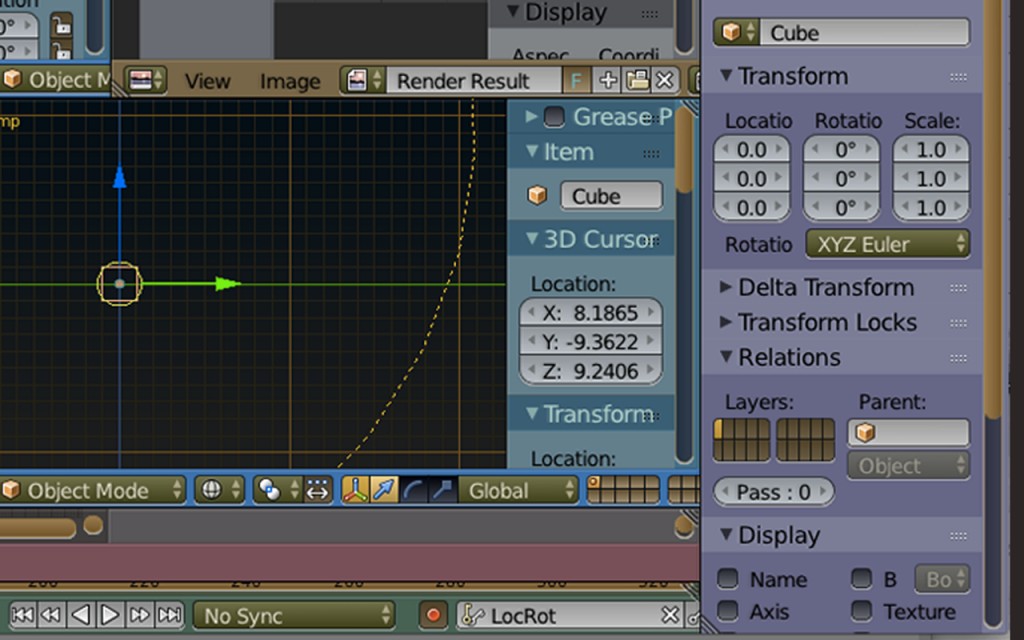This screenshot has height=640, width=1024.
Task: Enable the Axis display checkbox
Action: [728, 612]
